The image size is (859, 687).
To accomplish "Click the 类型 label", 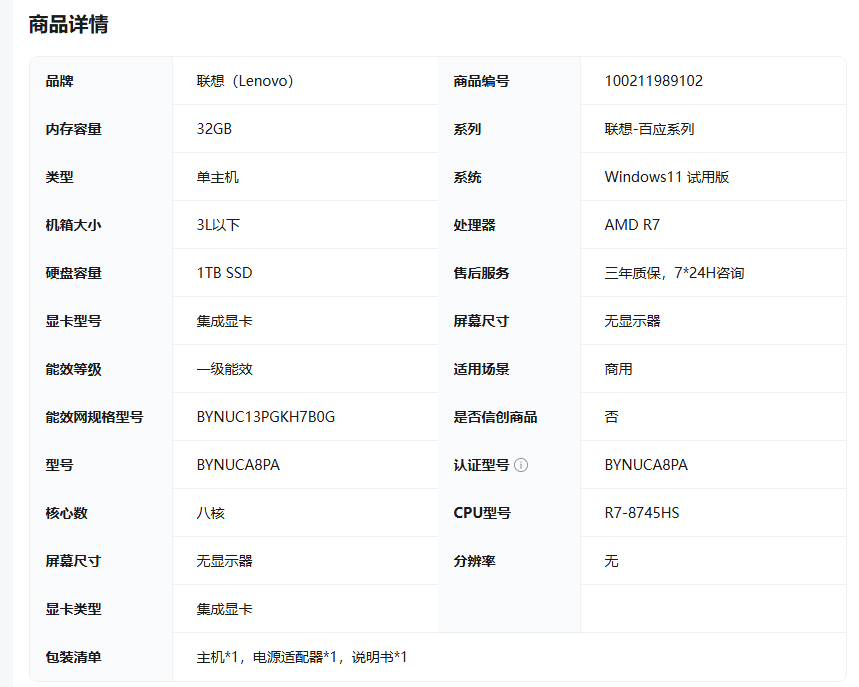I will 59,177.
